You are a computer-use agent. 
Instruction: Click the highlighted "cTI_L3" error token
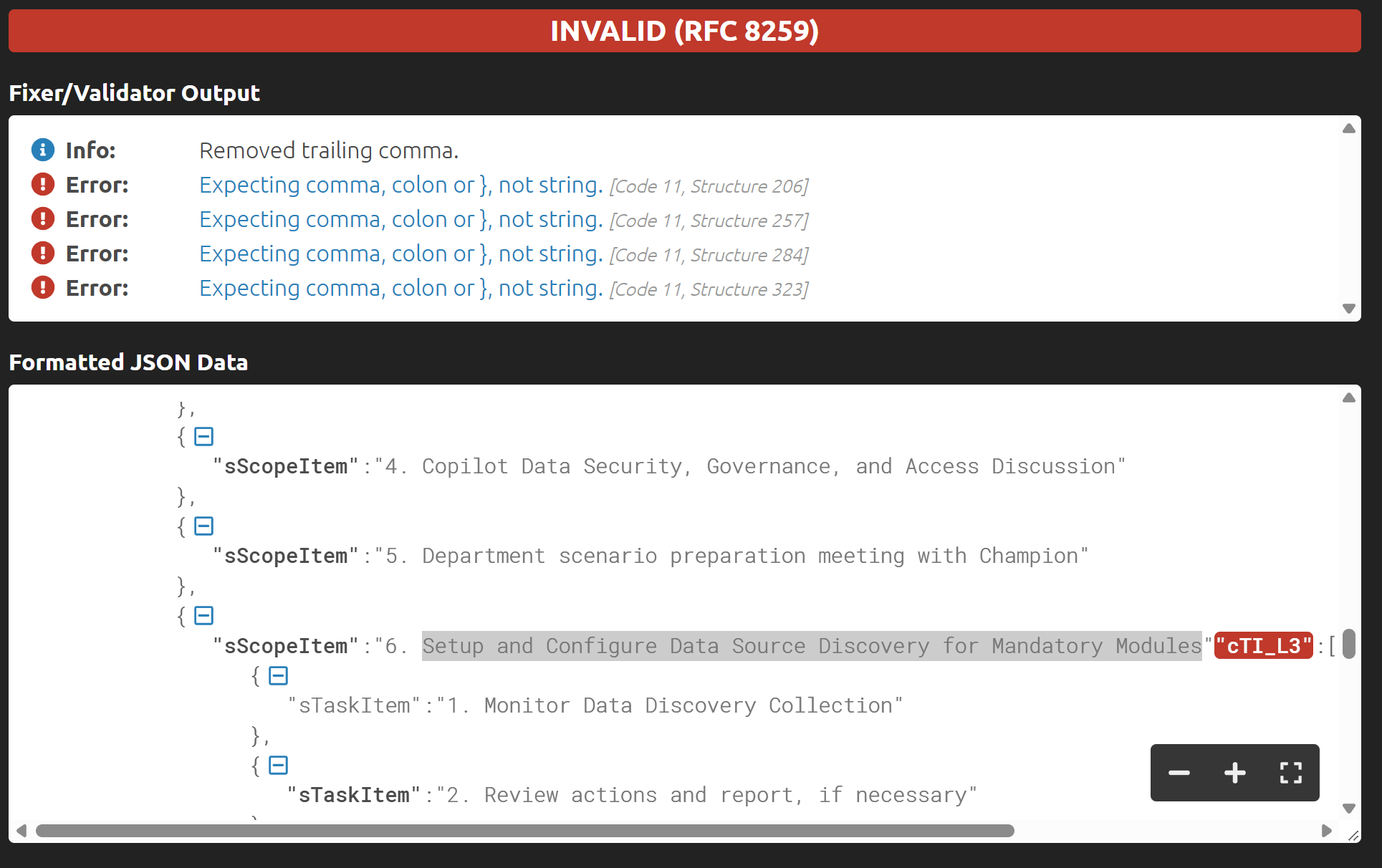click(1263, 646)
